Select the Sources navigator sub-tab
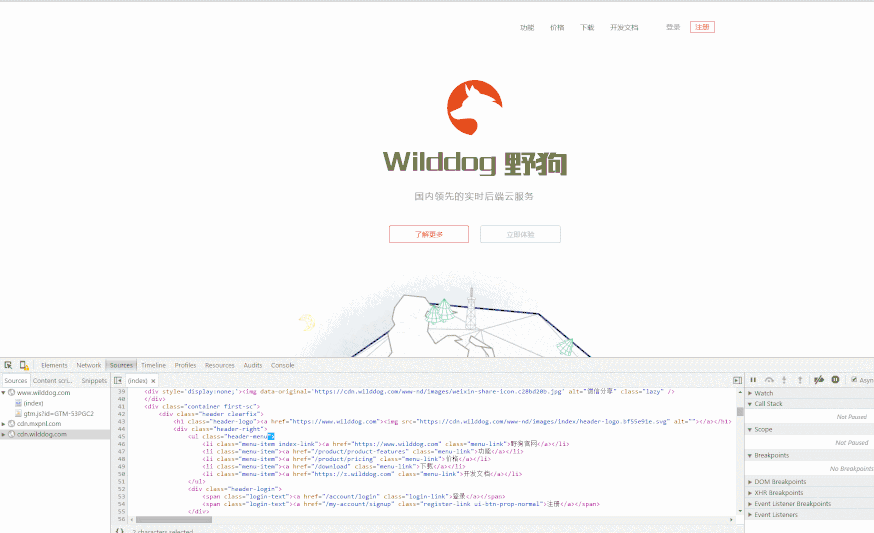This screenshot has width=874, height=533. click(x=16, y=380)
